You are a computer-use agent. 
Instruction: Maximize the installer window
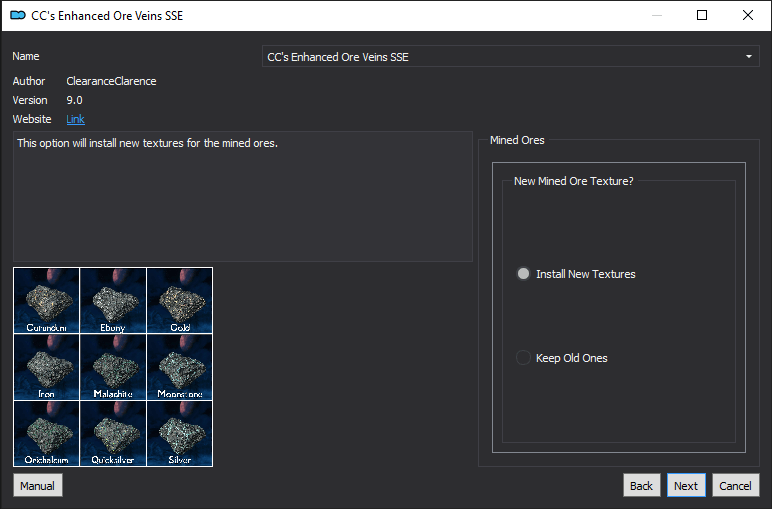[702, 15]
